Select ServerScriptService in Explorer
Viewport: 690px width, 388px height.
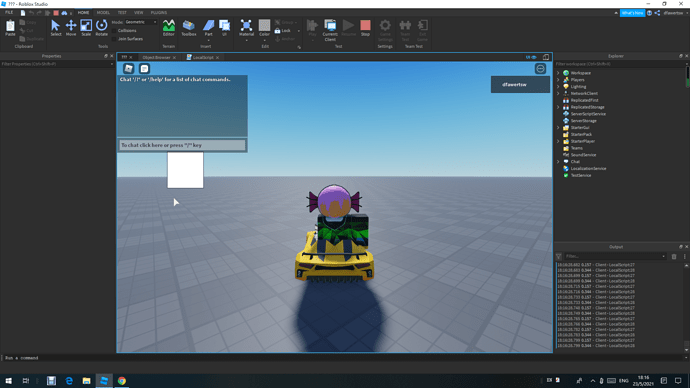click(588, 114)
